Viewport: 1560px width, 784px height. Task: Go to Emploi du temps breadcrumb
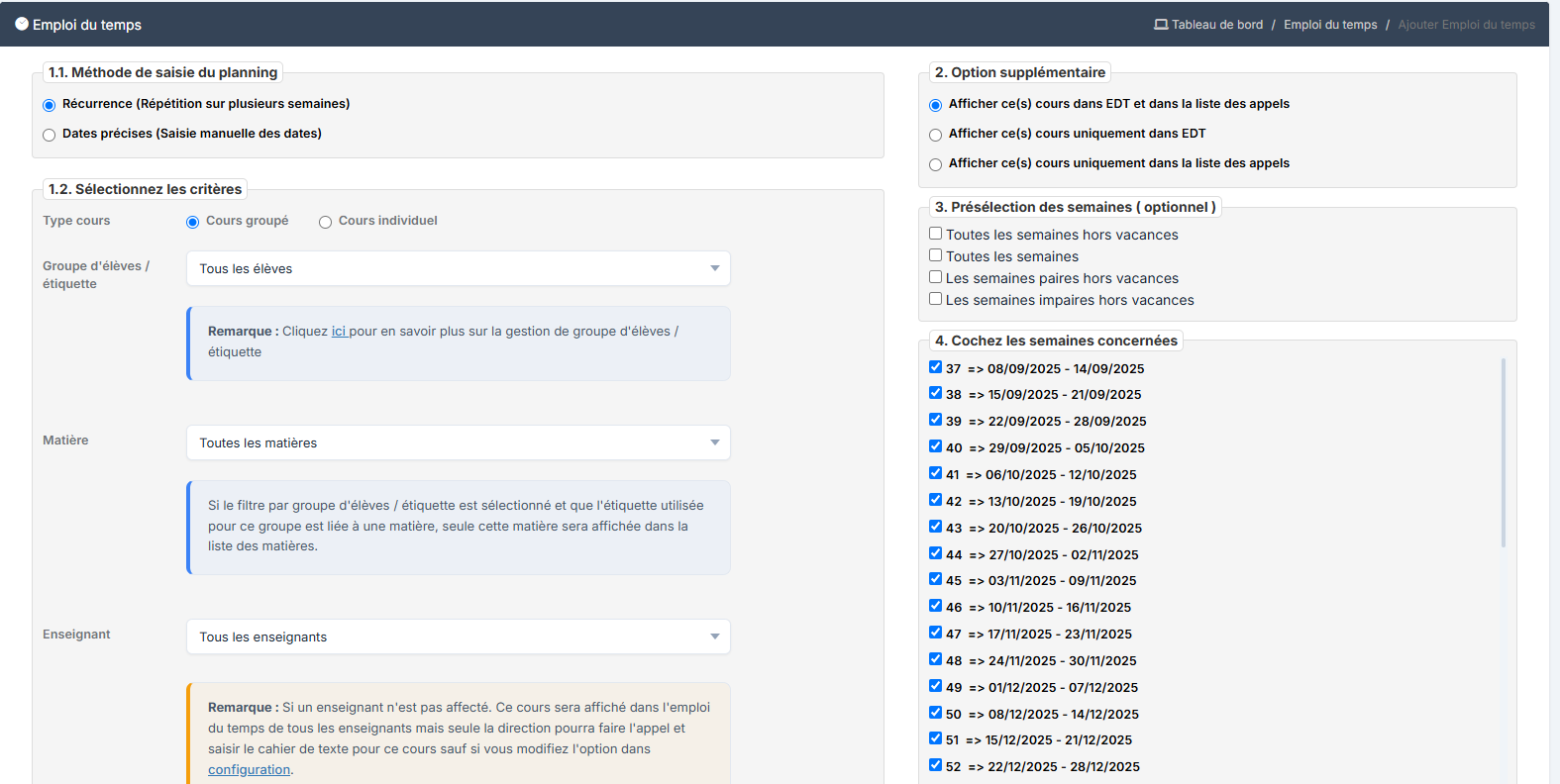(x=1330, y=25)
